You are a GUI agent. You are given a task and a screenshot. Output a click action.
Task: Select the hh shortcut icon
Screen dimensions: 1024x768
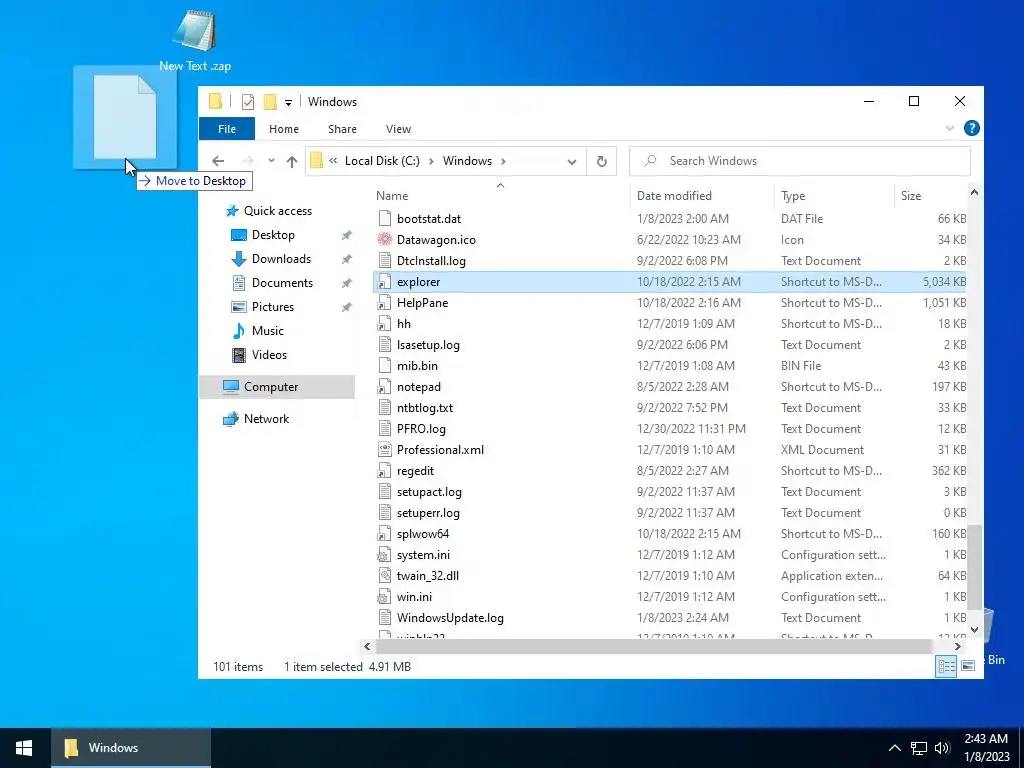(385, 324)
